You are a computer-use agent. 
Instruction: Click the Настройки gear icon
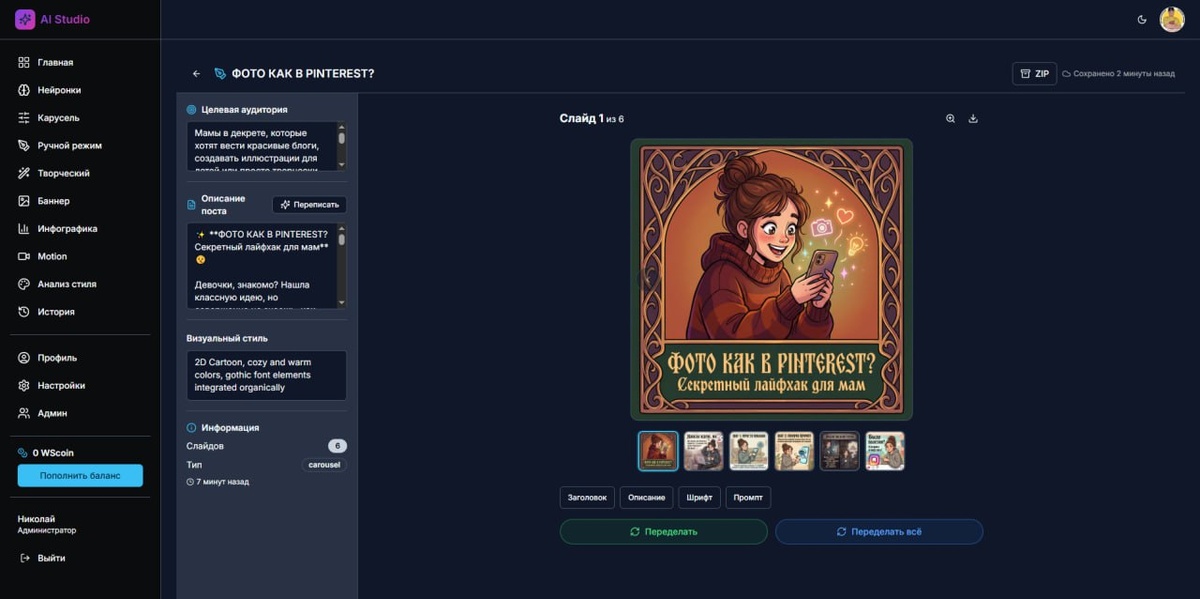click(x=24, y=385)
